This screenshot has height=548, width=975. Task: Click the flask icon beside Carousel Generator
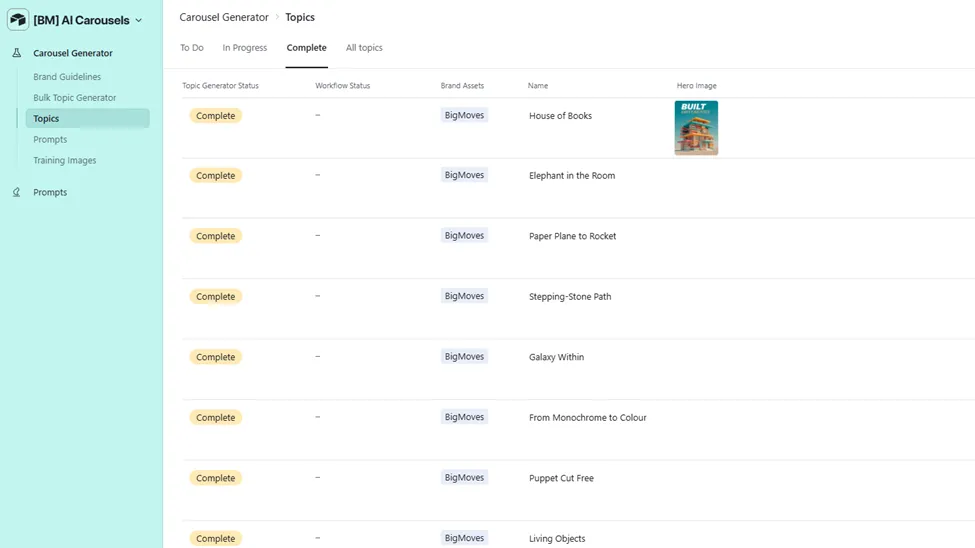(17, 53)
